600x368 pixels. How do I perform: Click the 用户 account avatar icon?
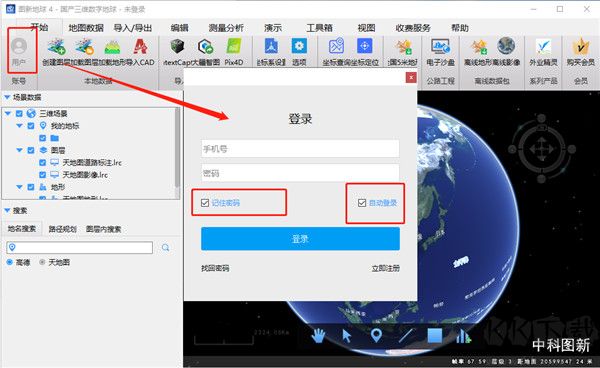[19, 46]
